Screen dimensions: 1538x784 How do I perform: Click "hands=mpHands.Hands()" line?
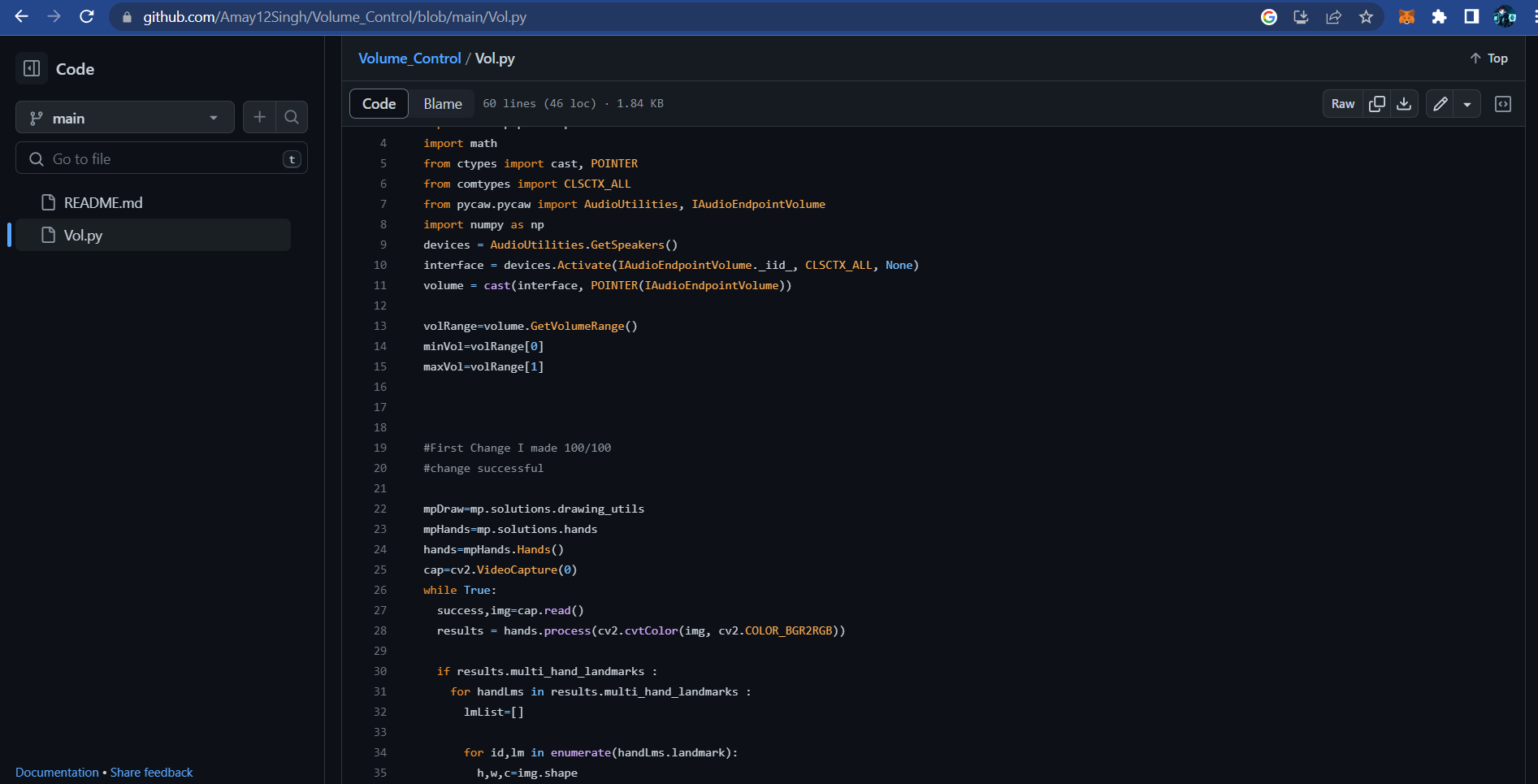(493, 549)
